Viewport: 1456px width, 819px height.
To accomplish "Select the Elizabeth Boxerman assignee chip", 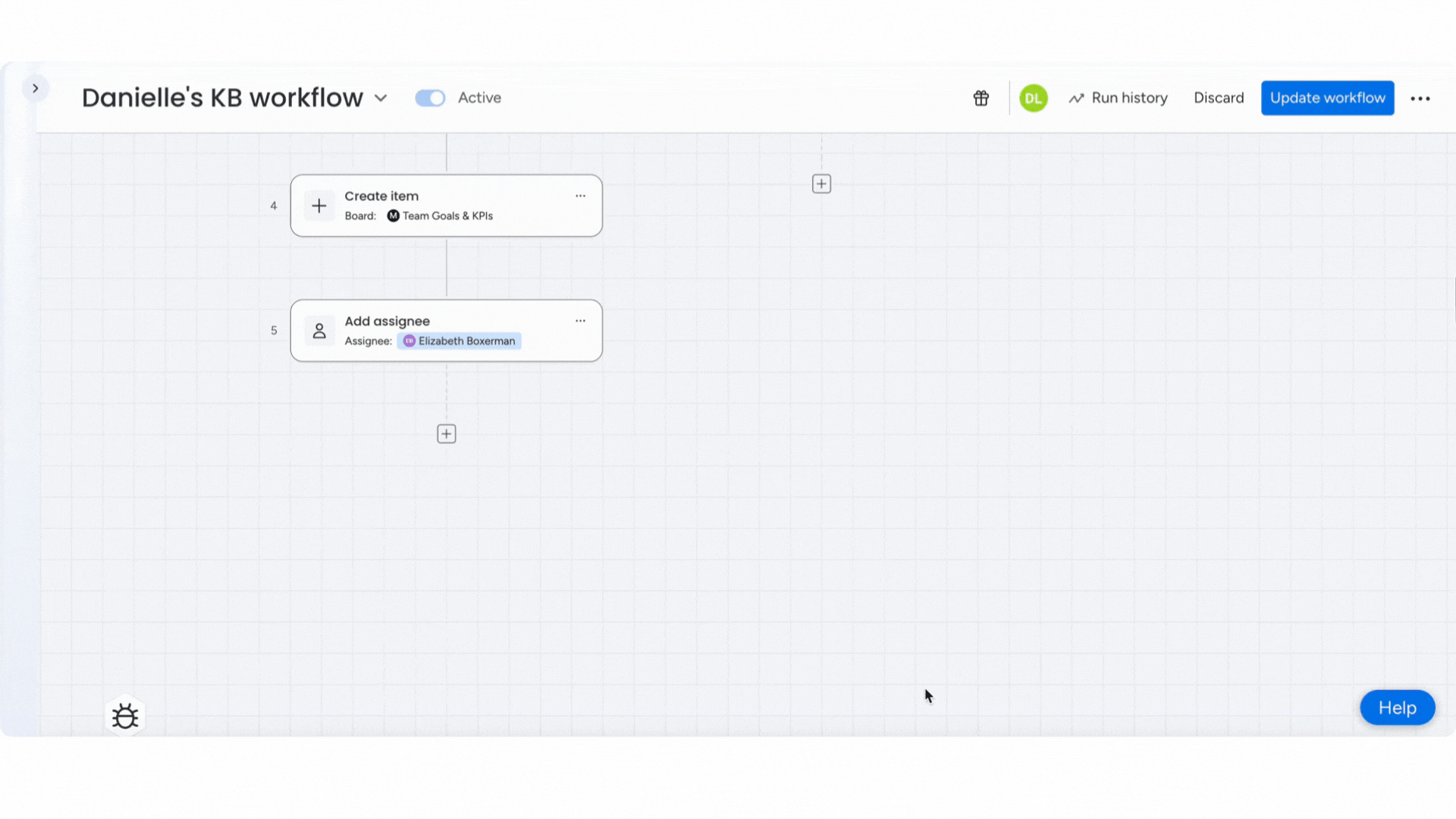I will [459, 341].
